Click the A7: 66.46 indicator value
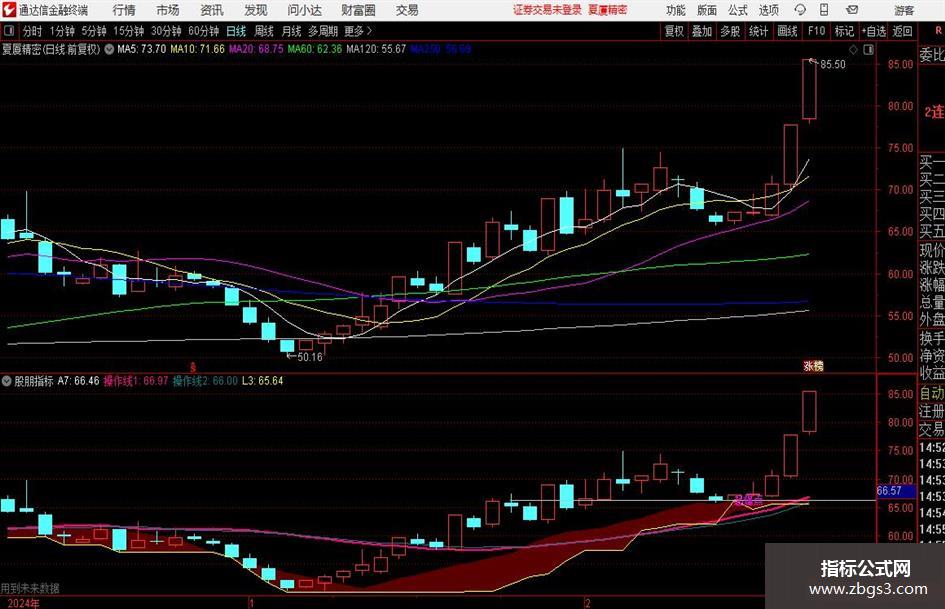The width and height of the screenshot is (945, 609). point(78,380)
